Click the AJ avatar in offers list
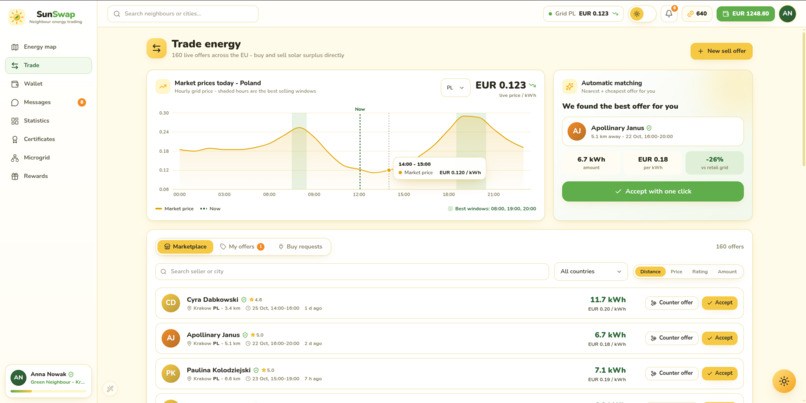Viewport: 806px width, 403px height. coord(171,338)
